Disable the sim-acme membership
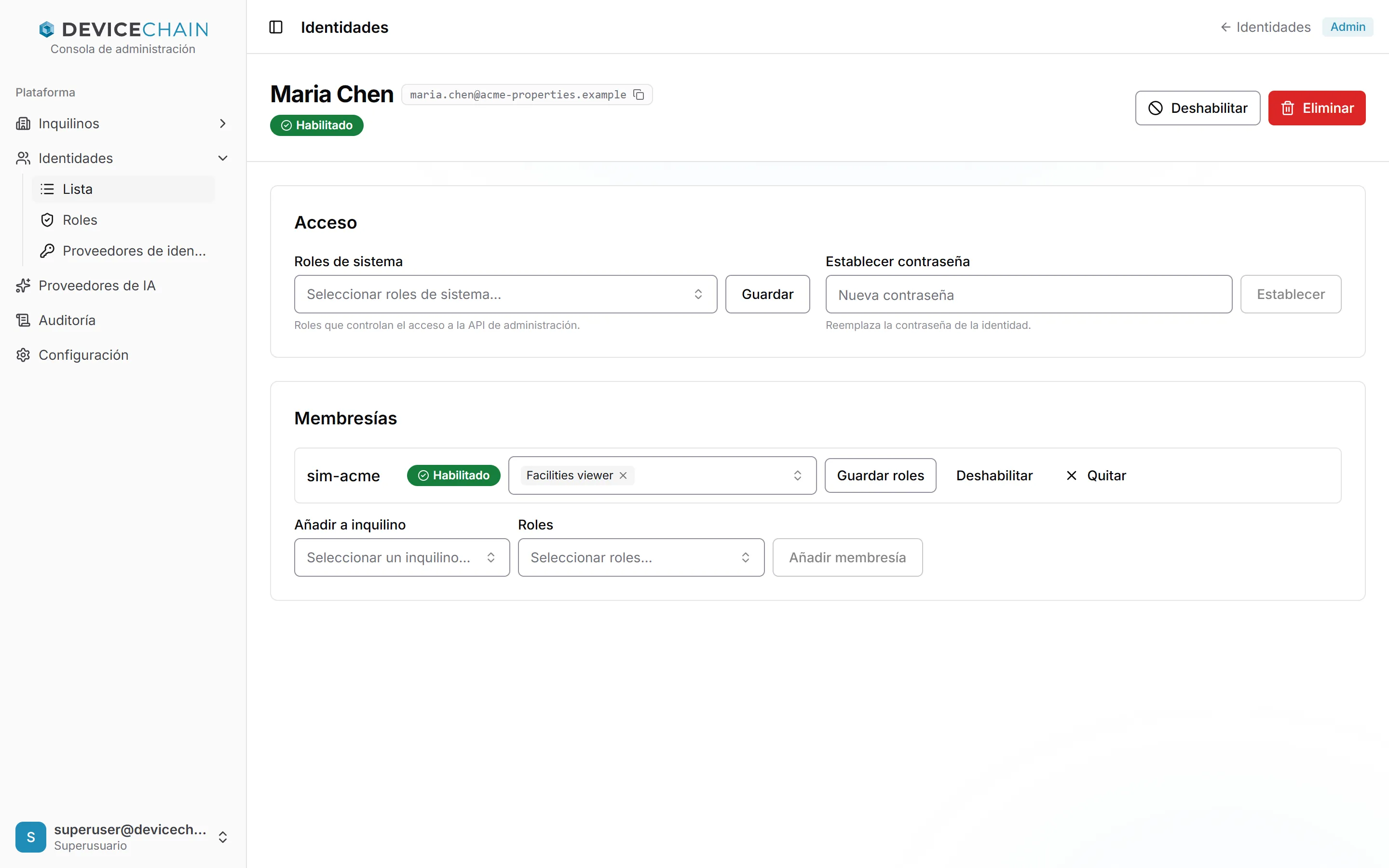 point(994,475)
